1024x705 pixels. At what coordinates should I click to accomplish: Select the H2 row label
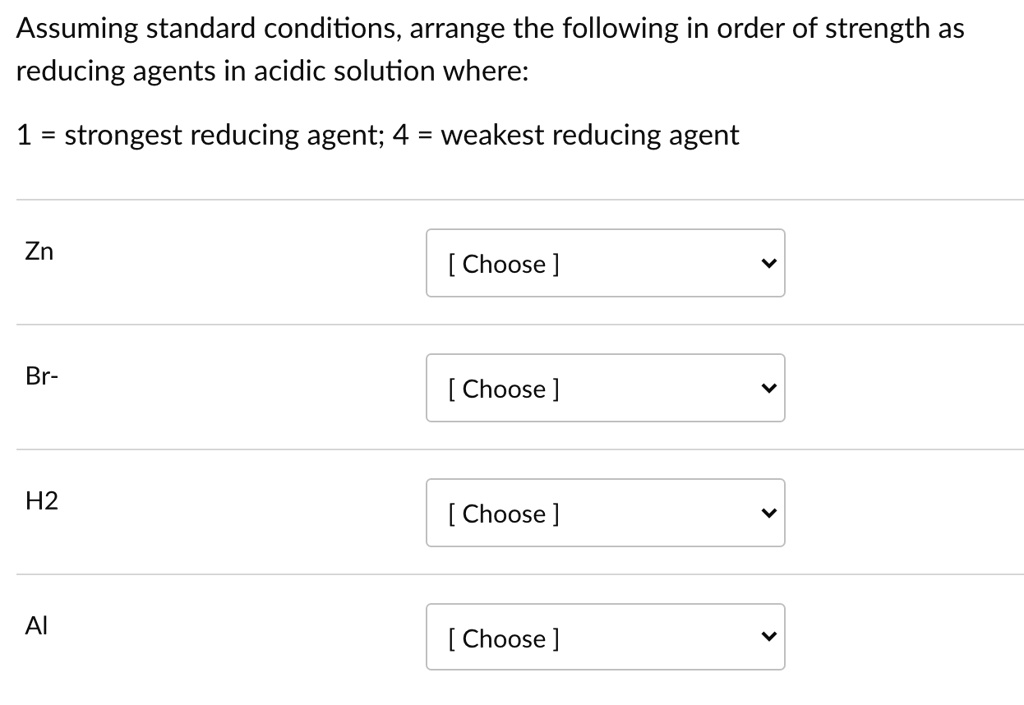click(x=41, y=501)
